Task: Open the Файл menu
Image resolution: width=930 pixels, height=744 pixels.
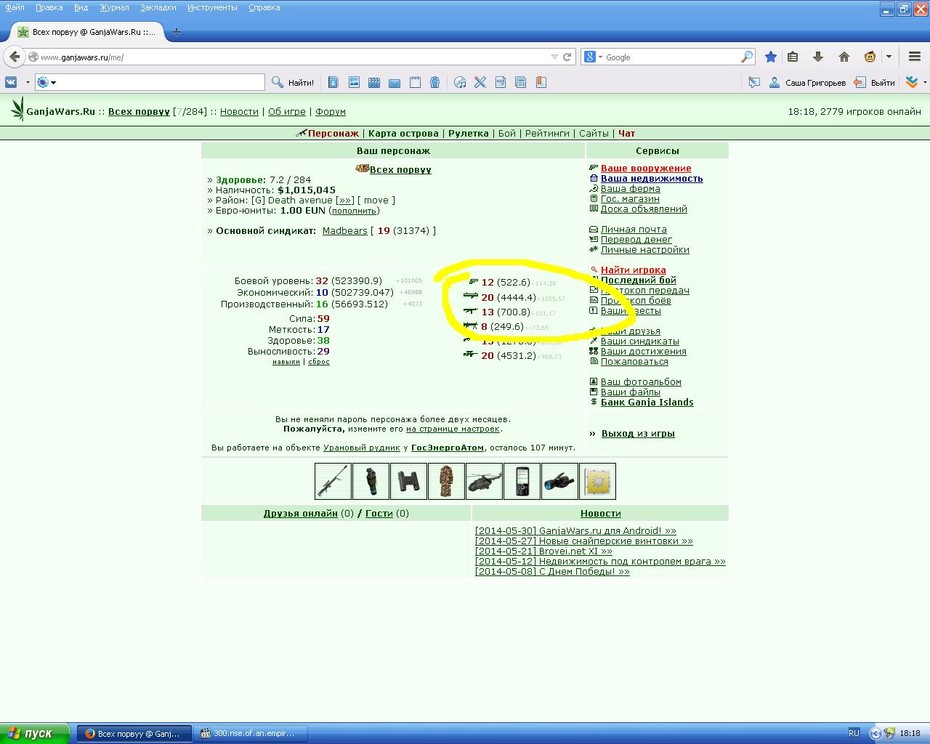Action: tap(15, 8)
